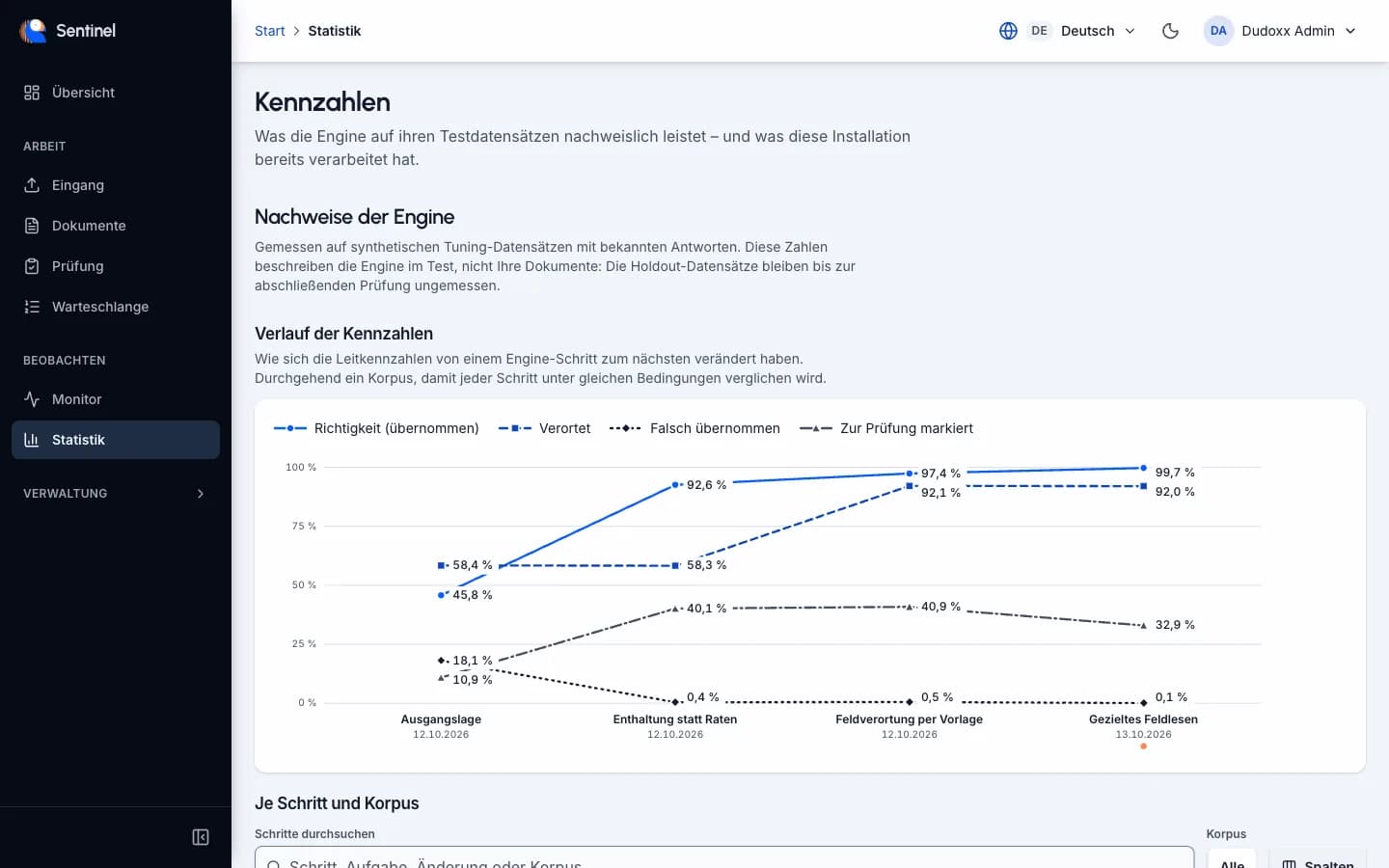
Task: Hide the Falsch übernommen legend series
Action: pyautogui.click(x=694, y=428)
